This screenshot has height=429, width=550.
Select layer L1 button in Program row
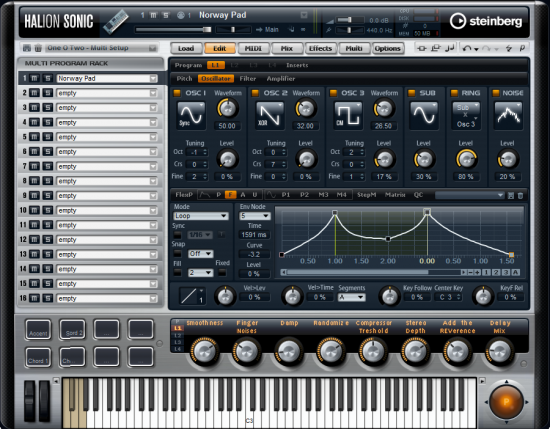pos(215,65)
